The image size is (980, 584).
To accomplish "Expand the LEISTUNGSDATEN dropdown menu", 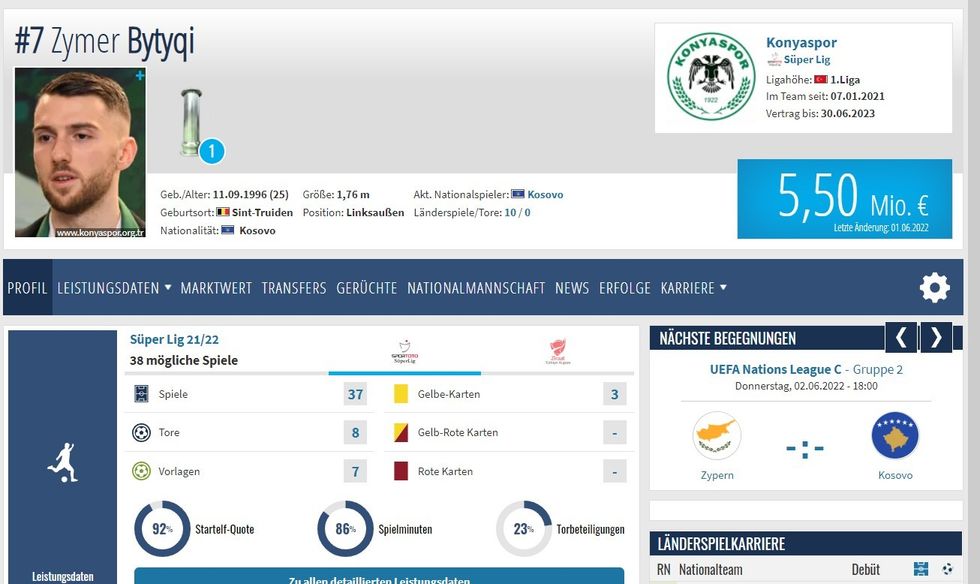I will 110,288.
